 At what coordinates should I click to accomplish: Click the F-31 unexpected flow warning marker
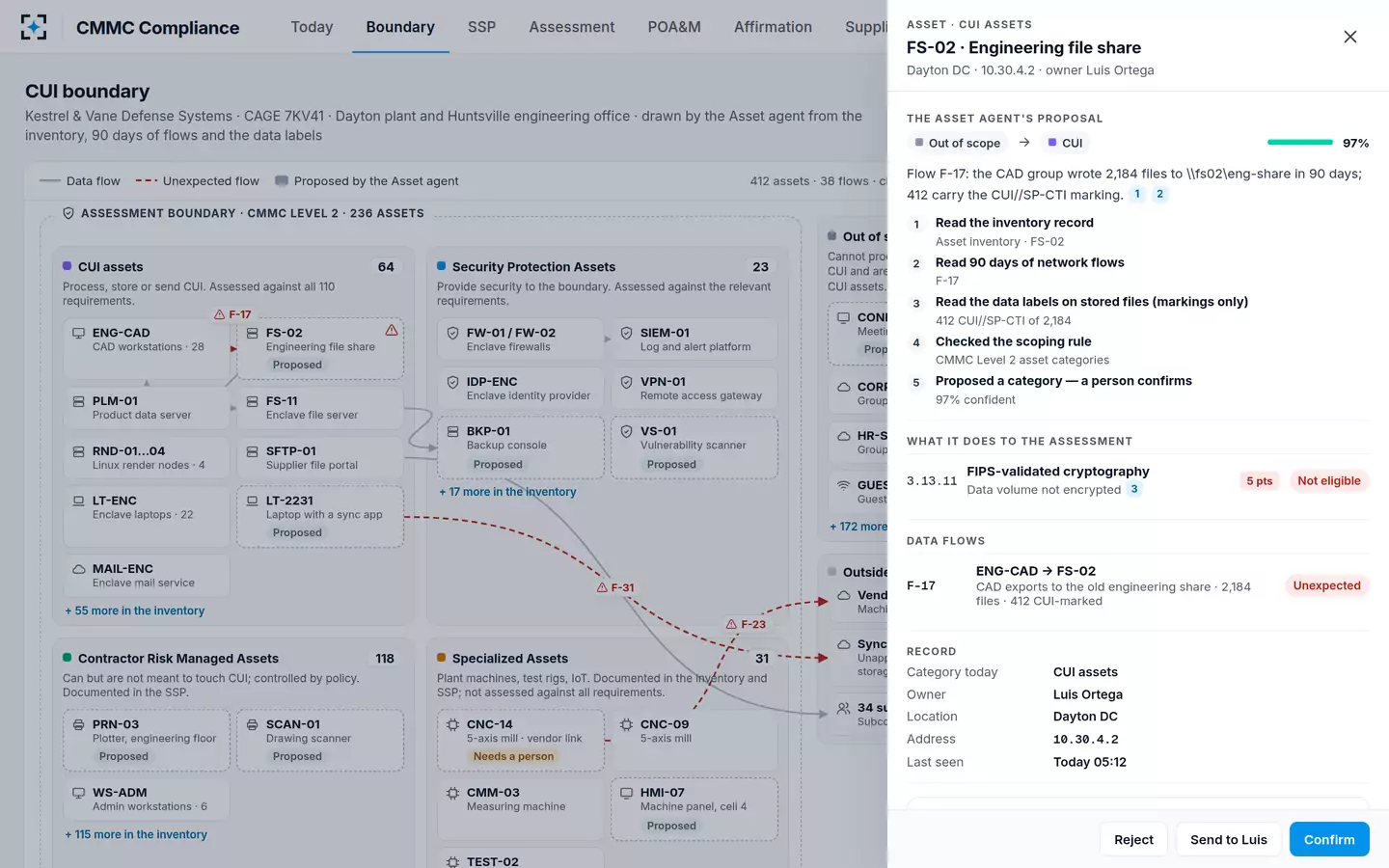tap(615, 587)
